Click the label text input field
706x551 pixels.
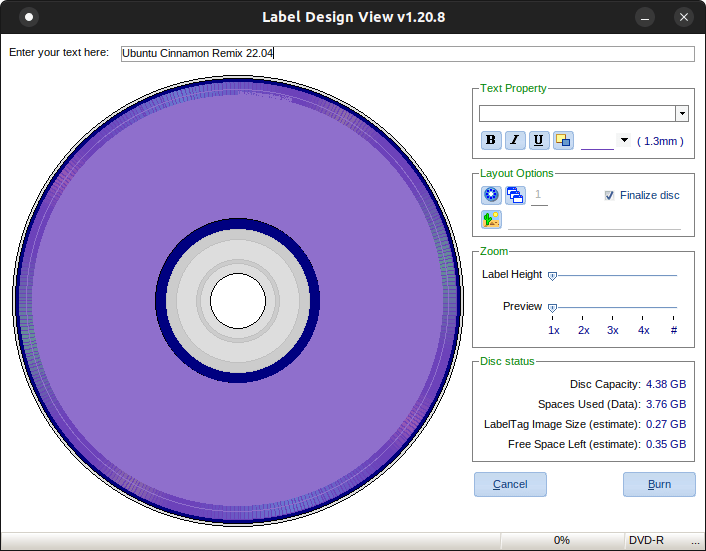(407, 54)
